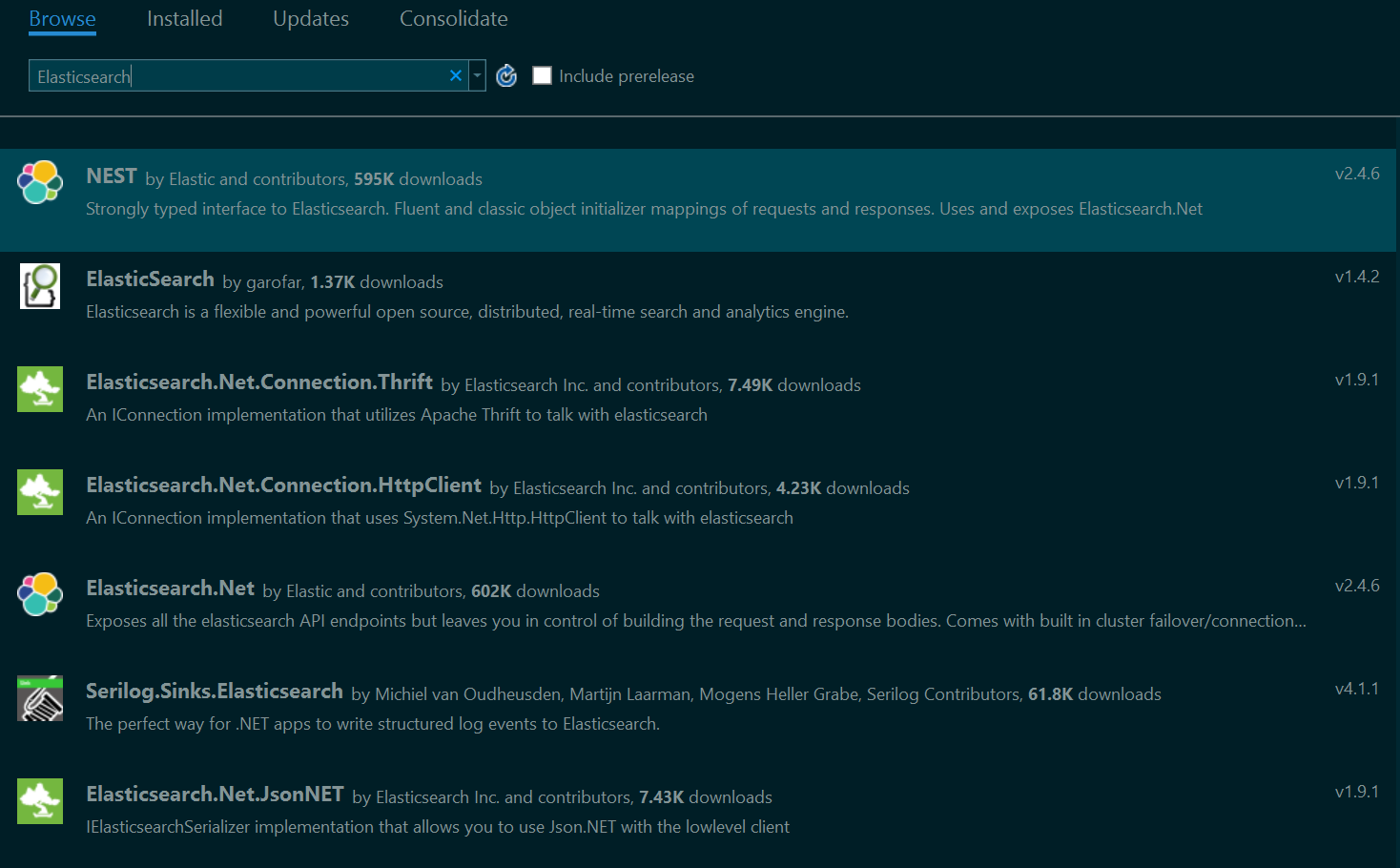Screen dimensions: 1400x868
Task: Click description mentioning System.Net.Http.HttpClient
Action: (x=440, y=518)
